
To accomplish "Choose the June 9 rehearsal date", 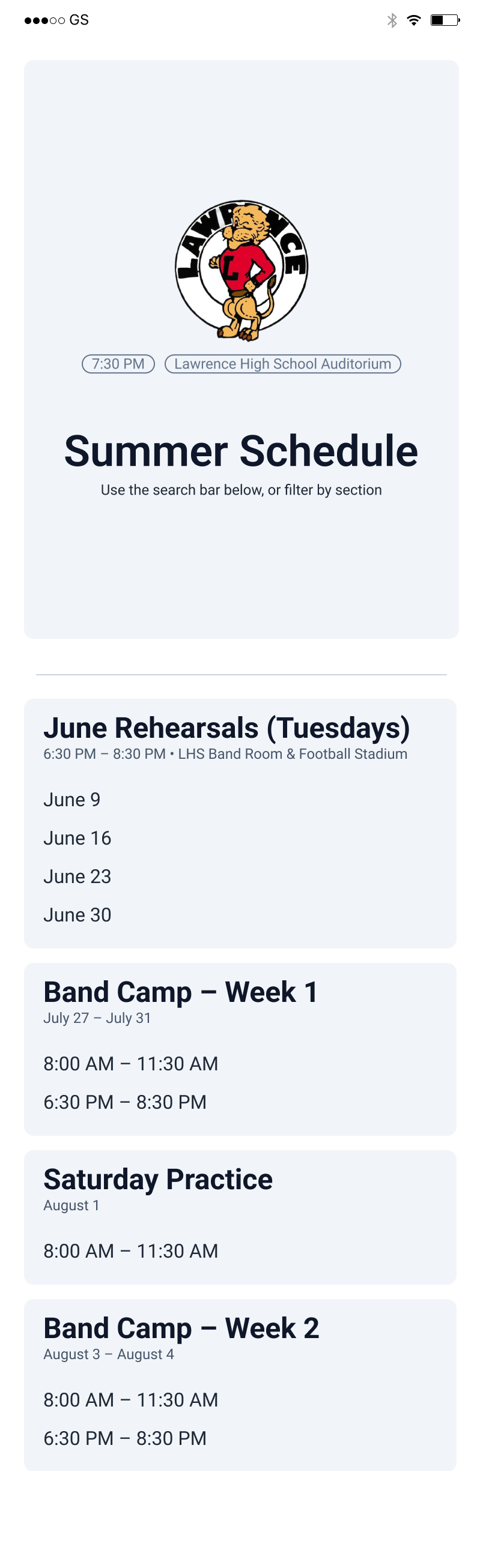I will pos(72,800).
